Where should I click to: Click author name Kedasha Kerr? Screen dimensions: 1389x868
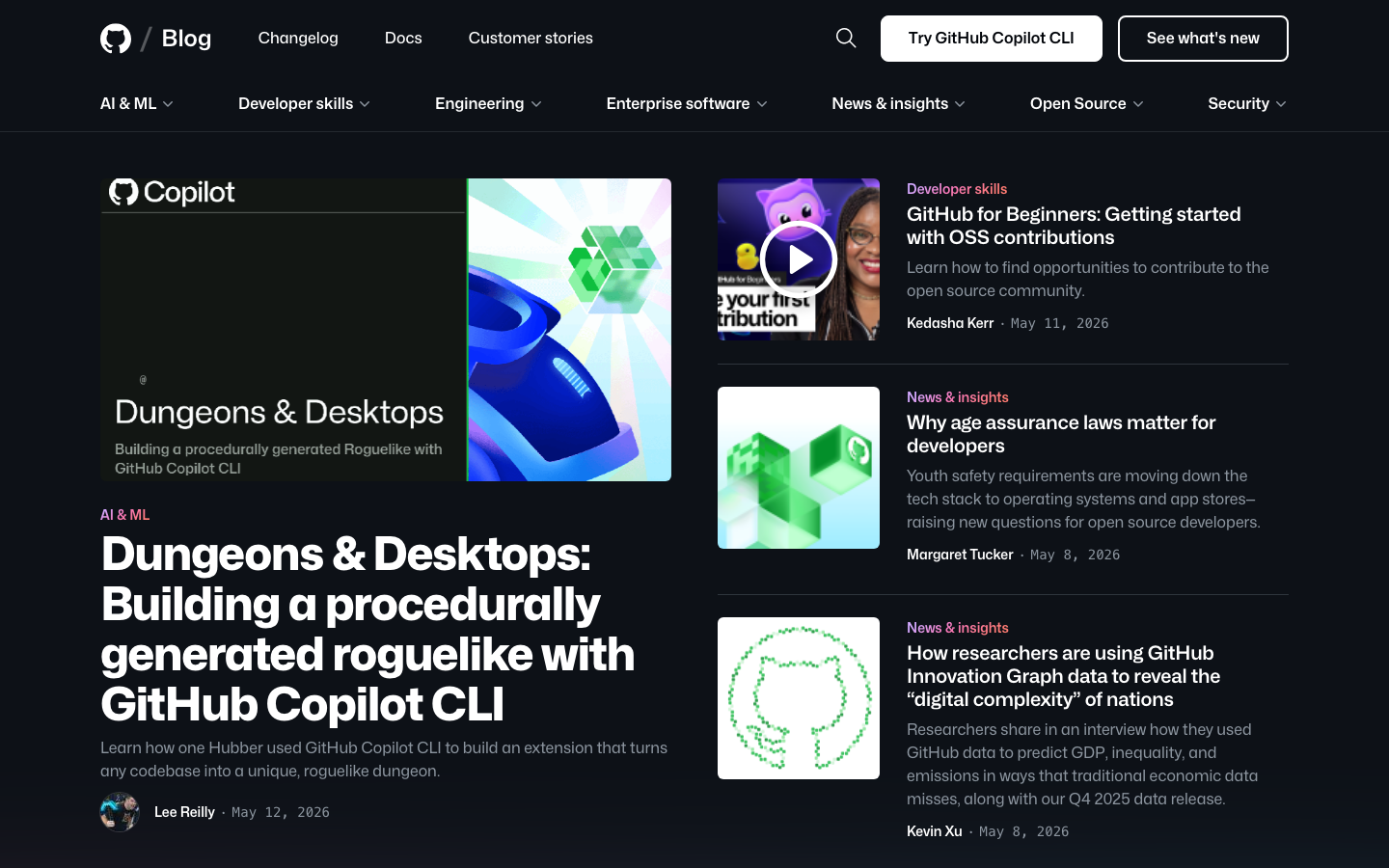tap(950, 323)
